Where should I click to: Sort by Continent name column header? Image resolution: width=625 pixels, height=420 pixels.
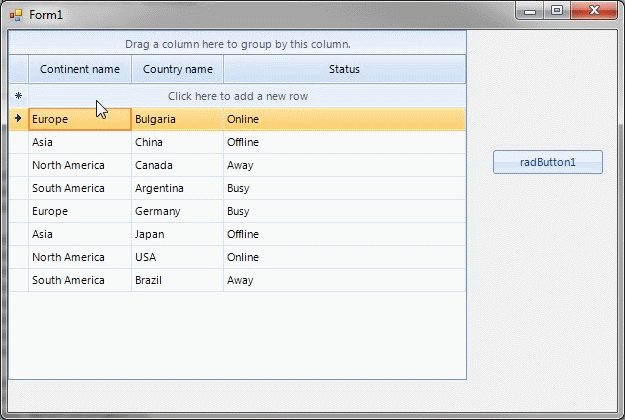(x=80, y=69)
